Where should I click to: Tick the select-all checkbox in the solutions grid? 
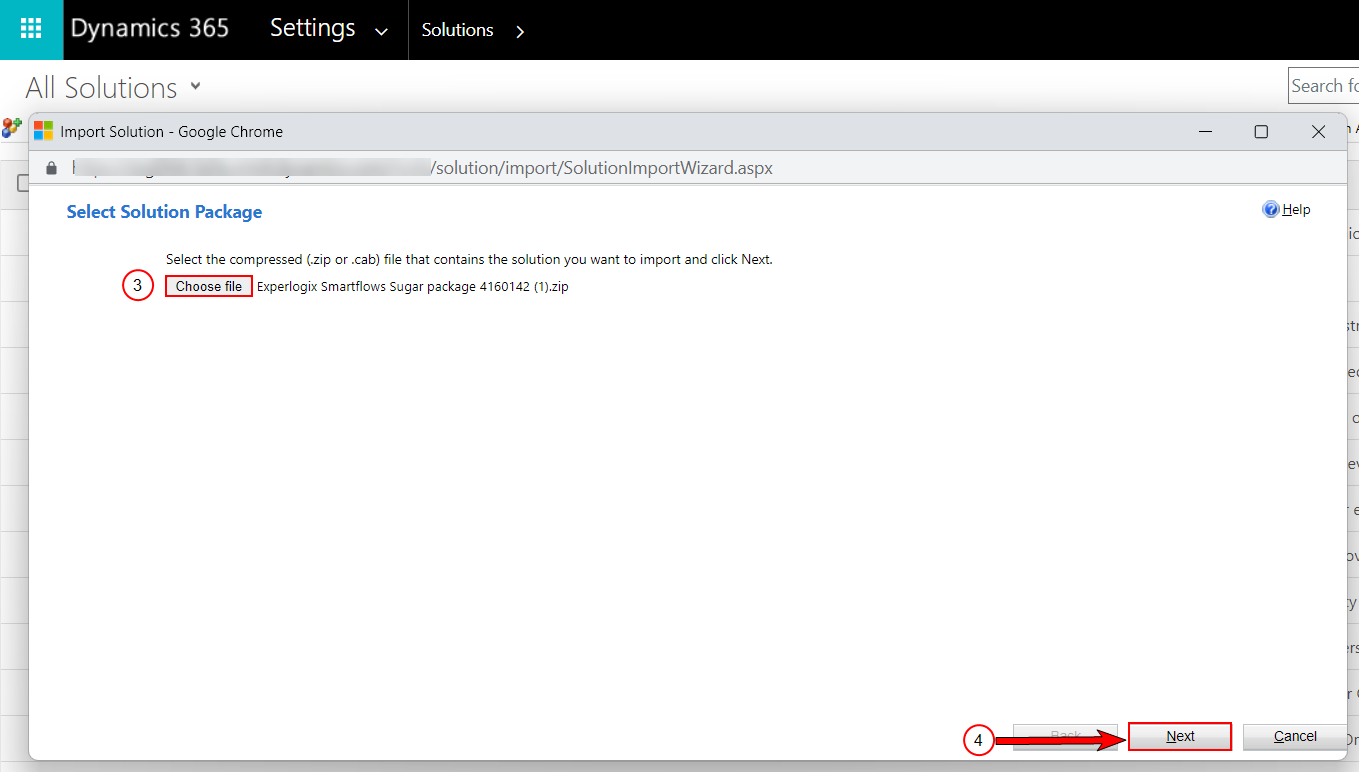[22, 183]
